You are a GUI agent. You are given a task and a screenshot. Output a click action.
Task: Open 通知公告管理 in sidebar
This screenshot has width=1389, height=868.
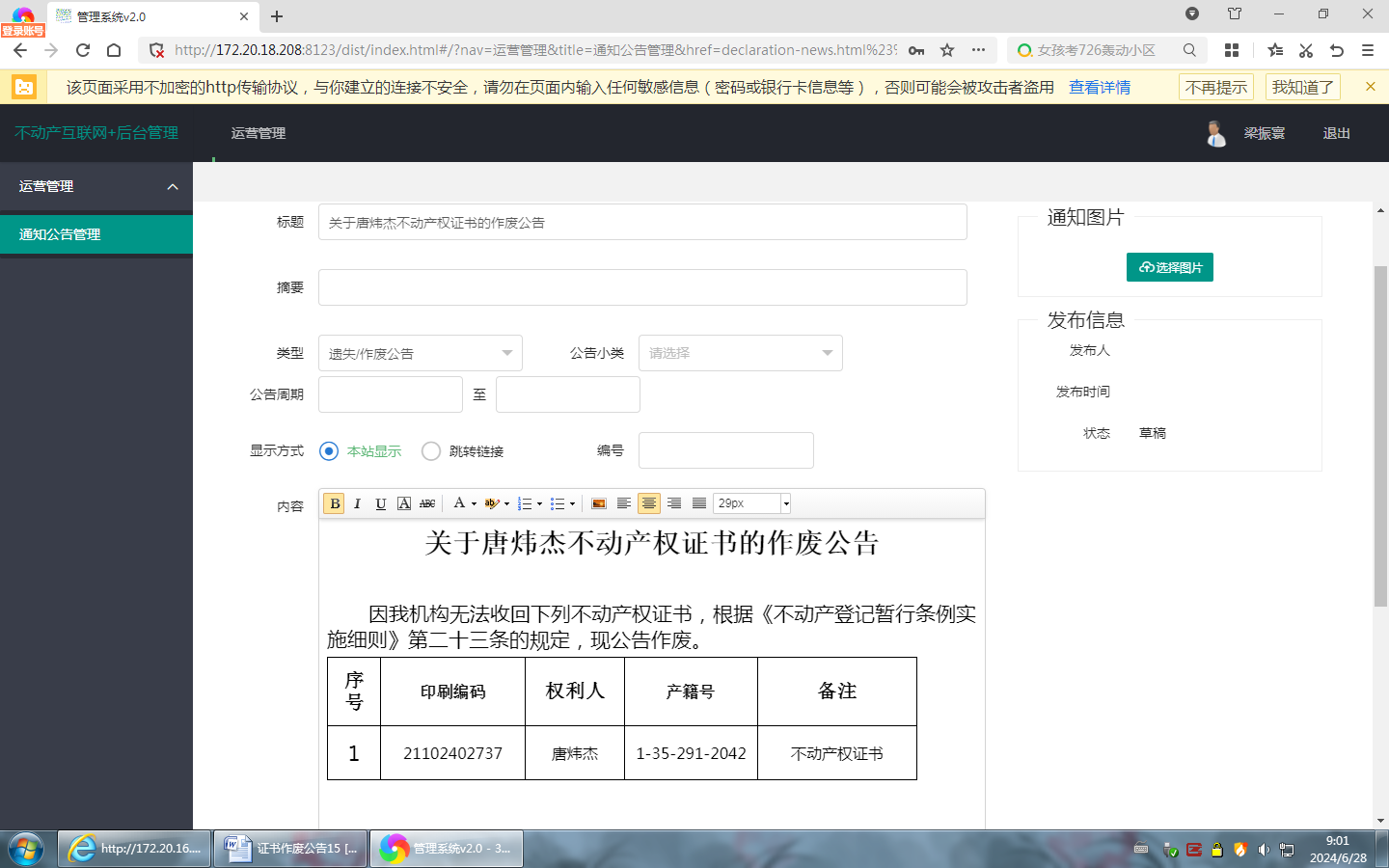(96, 234)
